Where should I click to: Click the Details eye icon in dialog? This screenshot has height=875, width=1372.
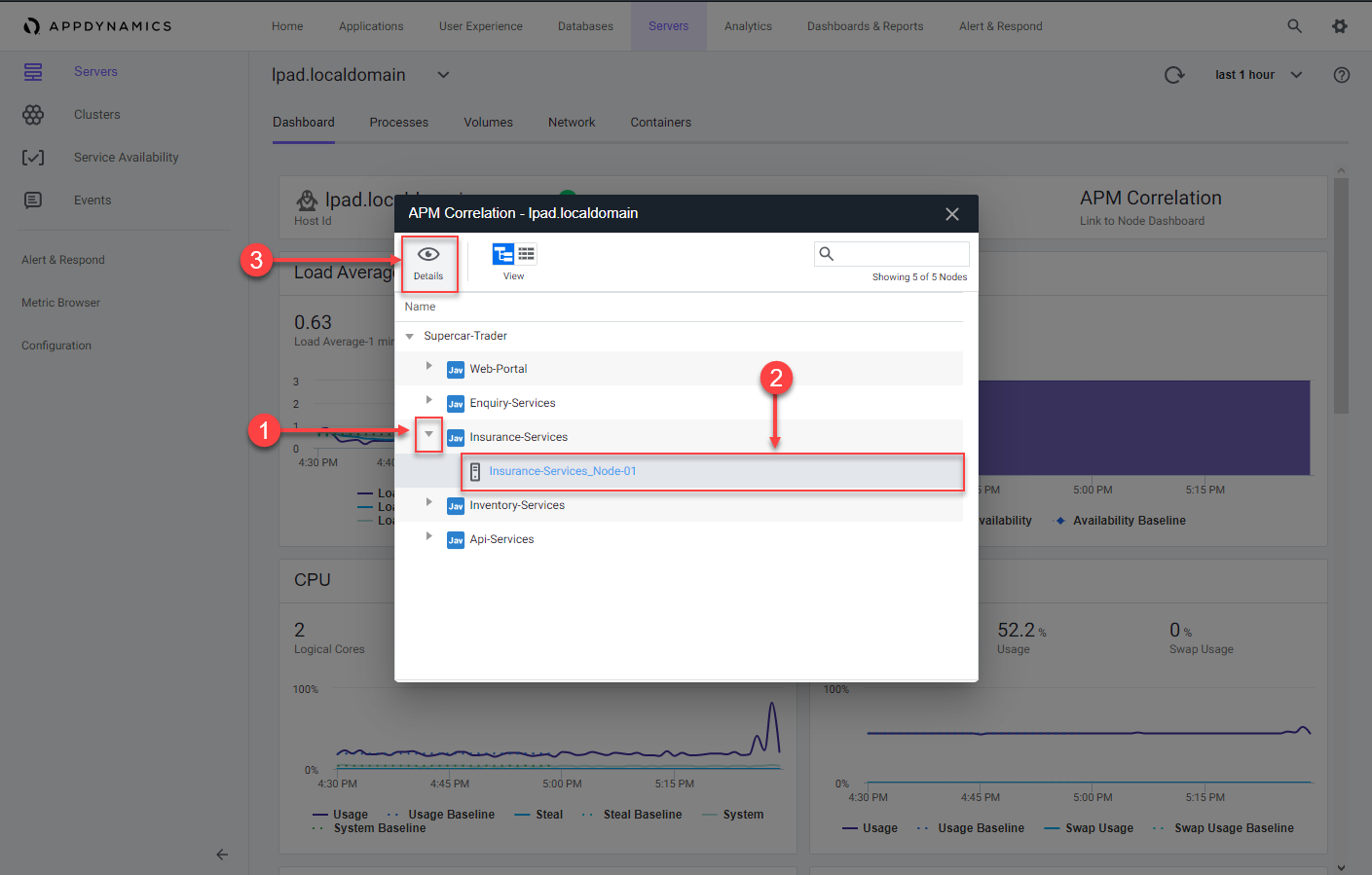click(x=428, y=254)
